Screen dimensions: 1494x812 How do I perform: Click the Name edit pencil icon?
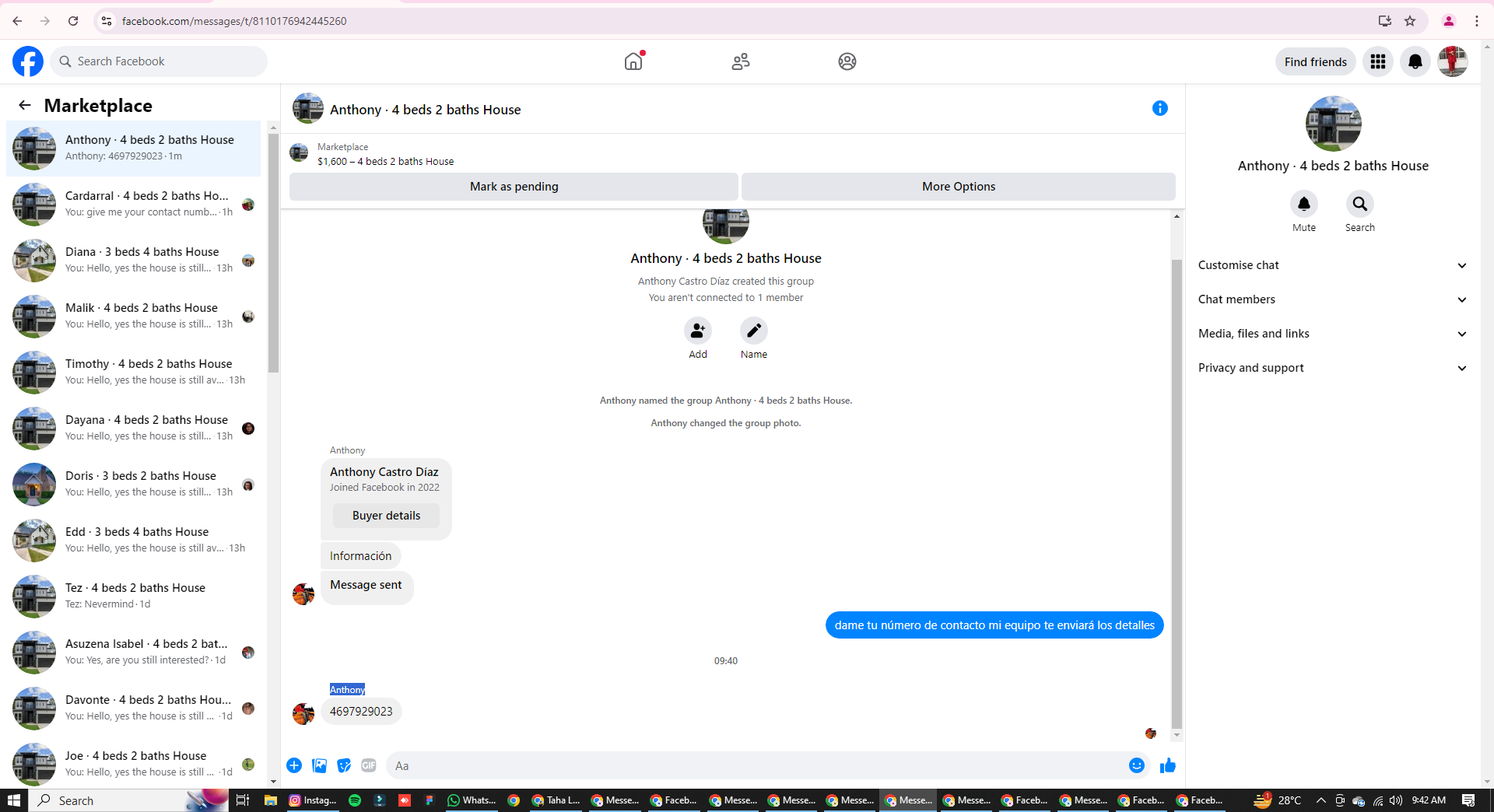(754, 331)
